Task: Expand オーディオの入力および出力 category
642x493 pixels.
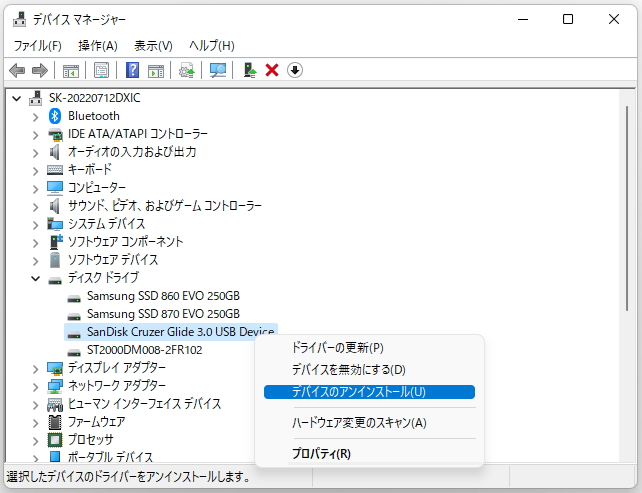Action: (x=36, y=153)
